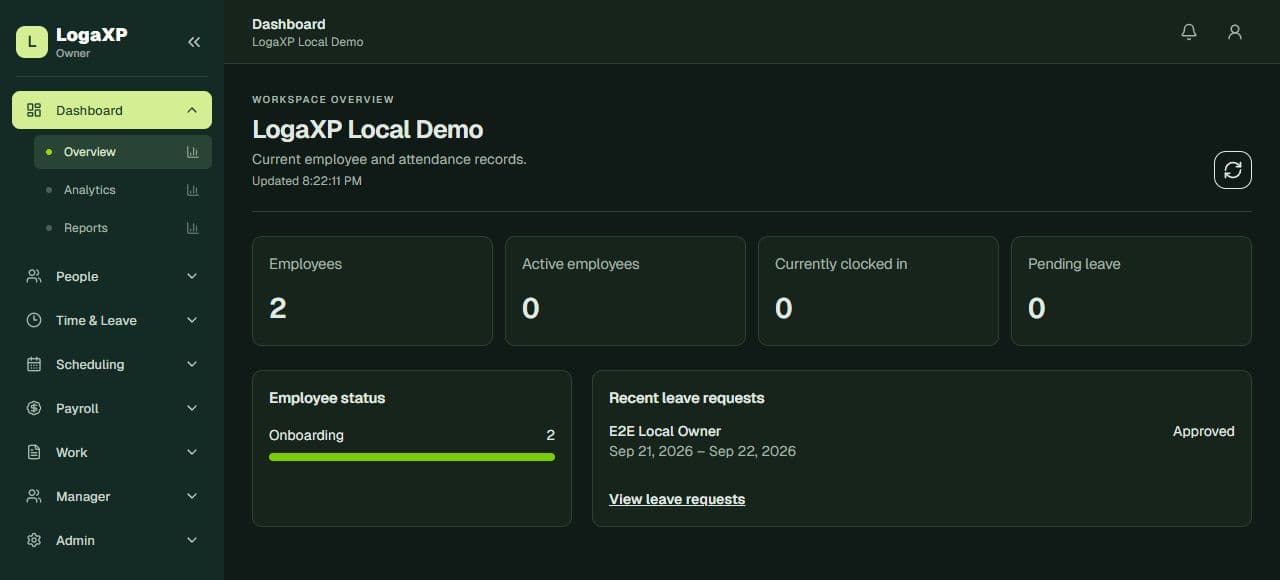The height and width of the screenshot is (580, 1280).
Task: Click the 'Approved' status text
Action: pos(1204,431)
